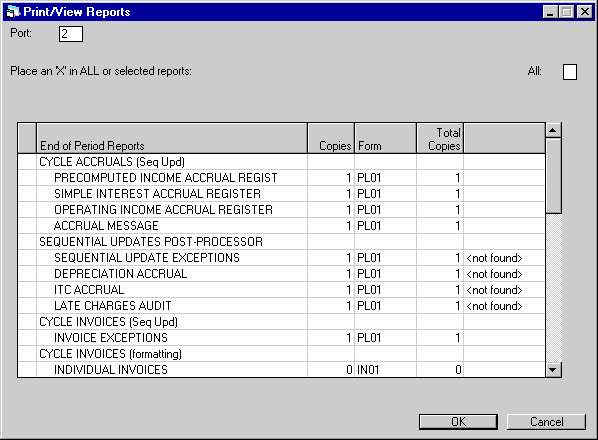Select the LATE CHARGES AUDIT report row
Image resolution: width=598 pixels, height=440 pixels.
(x=281, y=306)
